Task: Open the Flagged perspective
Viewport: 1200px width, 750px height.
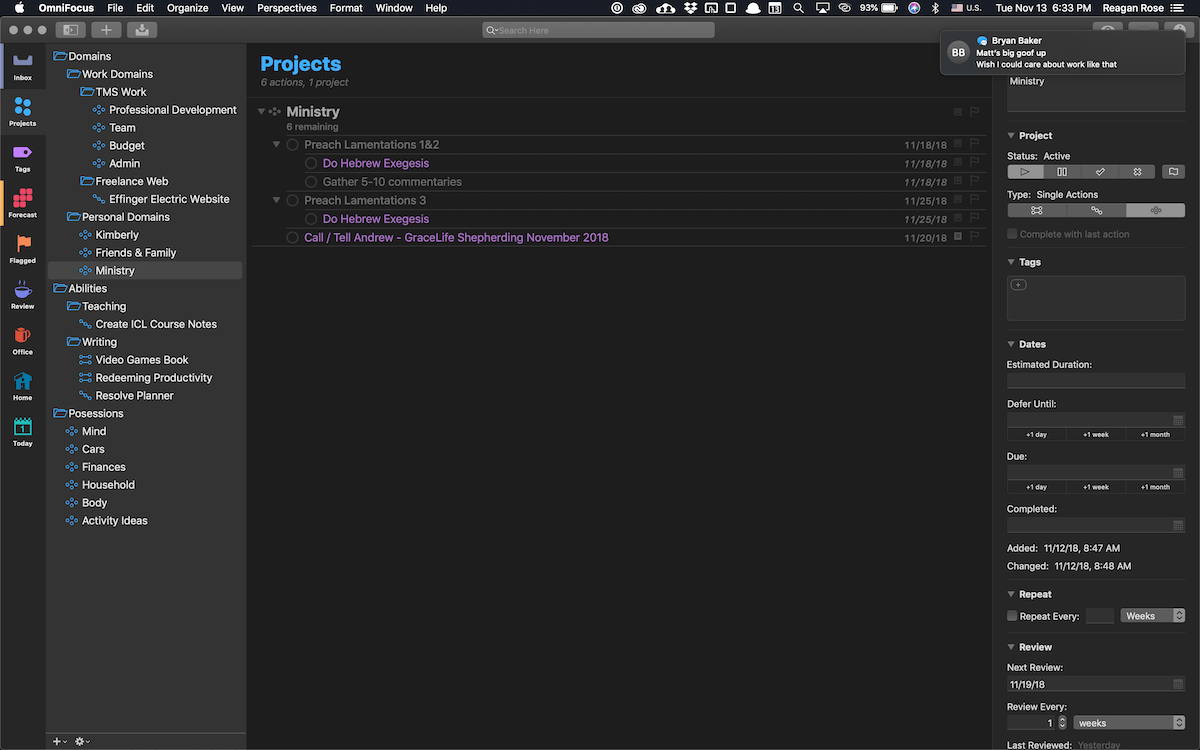Action: (x=23, y=249)
